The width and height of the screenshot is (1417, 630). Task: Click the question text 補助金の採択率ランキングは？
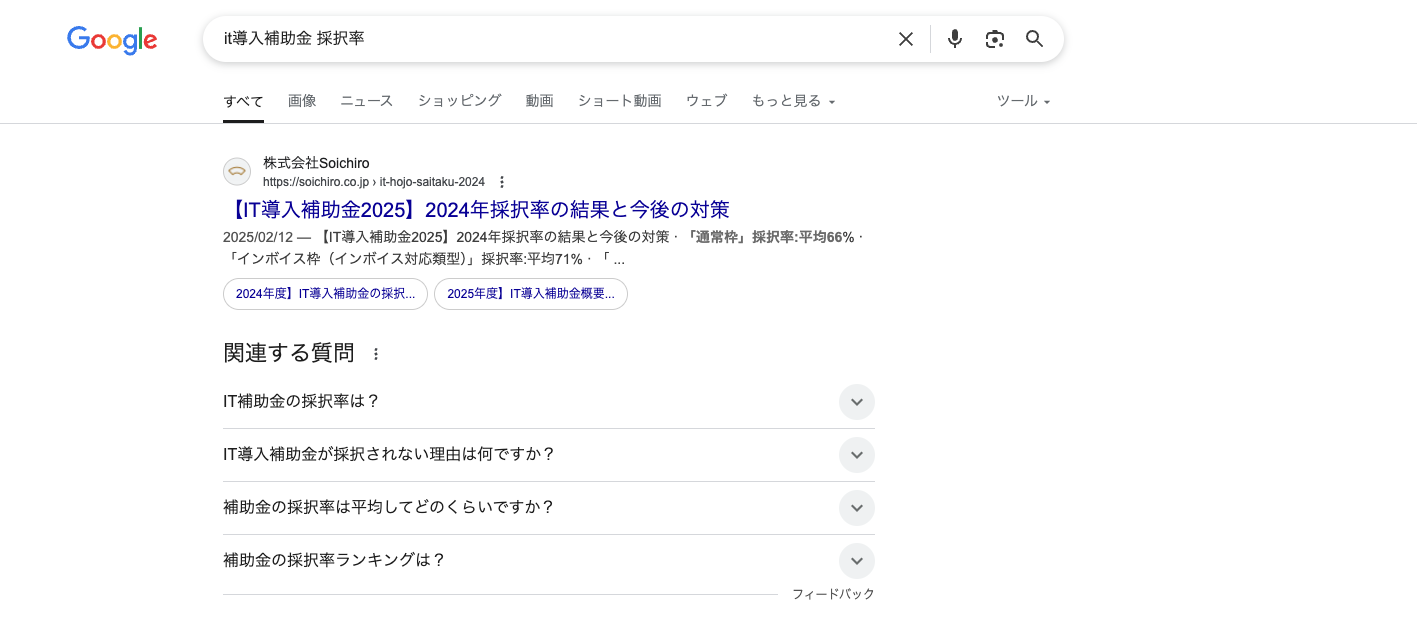334,560
